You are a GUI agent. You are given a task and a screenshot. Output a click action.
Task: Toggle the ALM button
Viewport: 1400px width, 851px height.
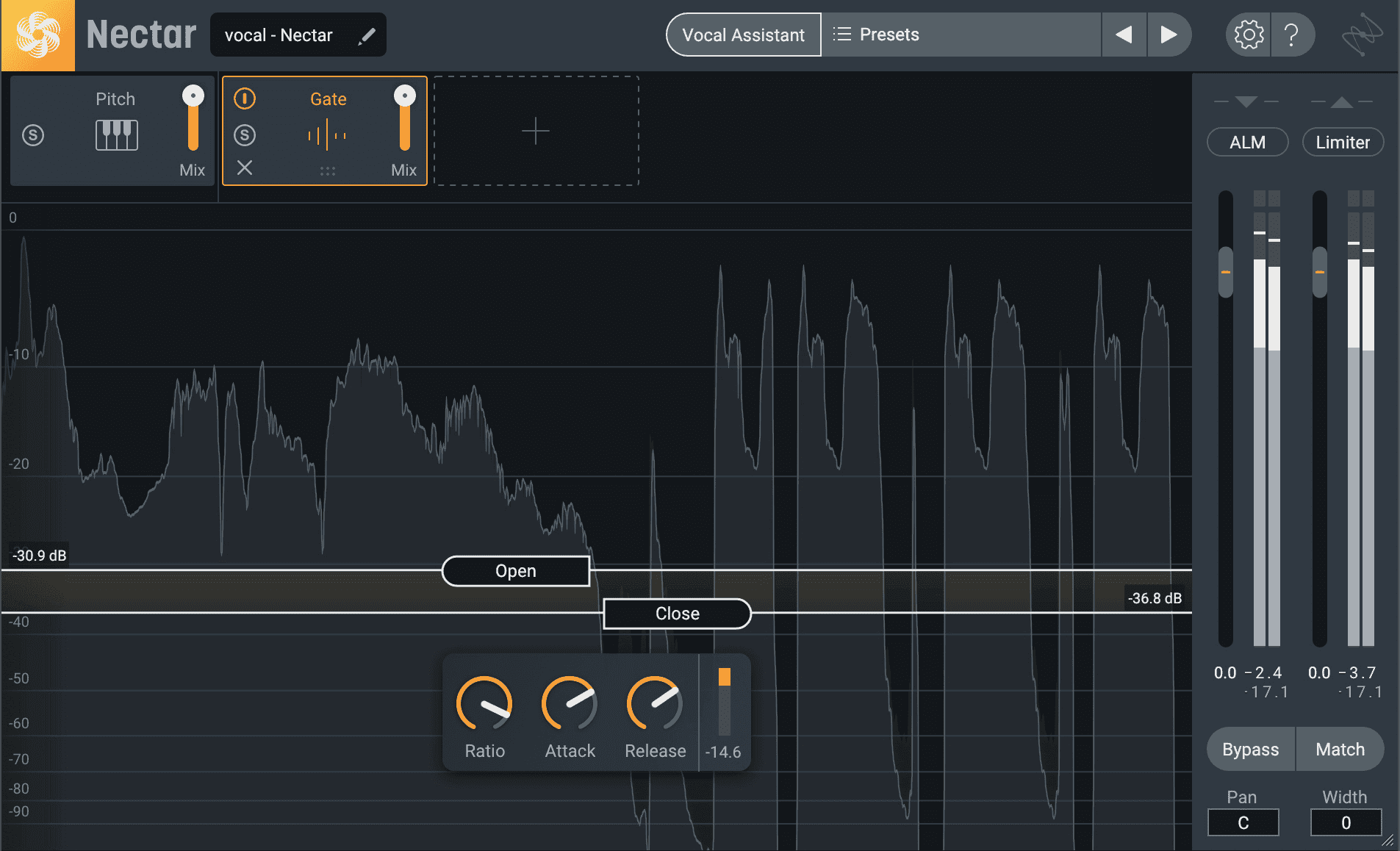[1247, 142]
